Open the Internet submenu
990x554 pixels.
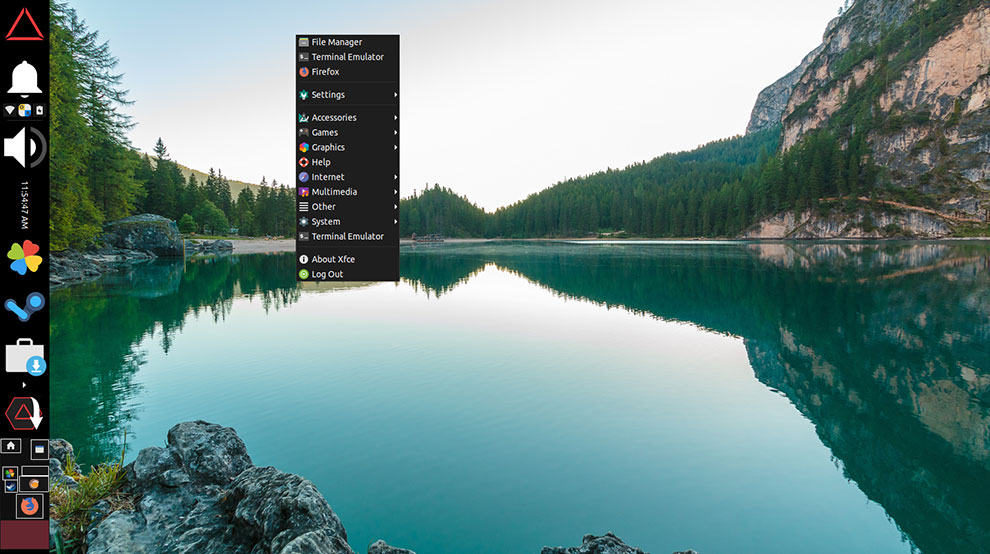347,177
